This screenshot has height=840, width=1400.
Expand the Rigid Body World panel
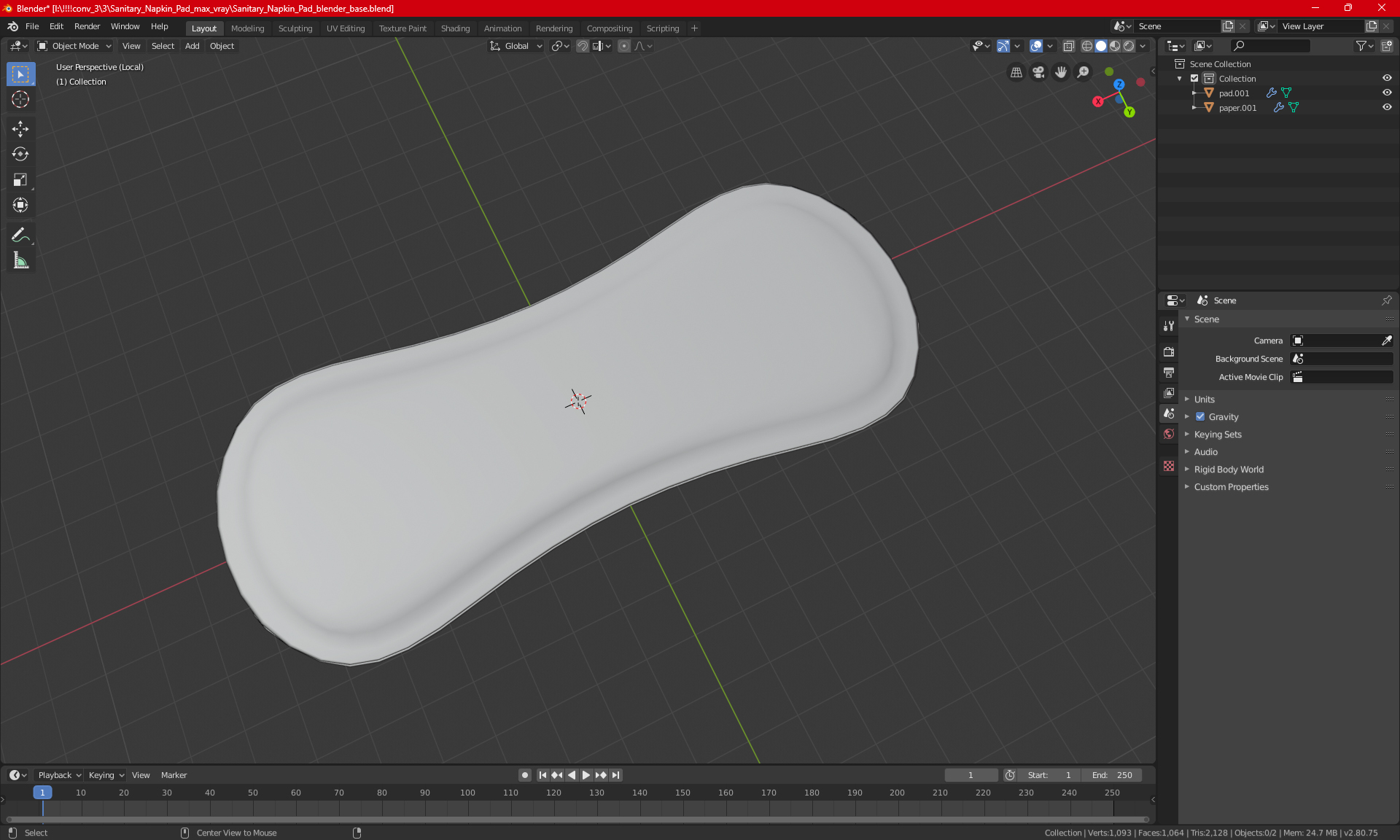click(1229, 470)
